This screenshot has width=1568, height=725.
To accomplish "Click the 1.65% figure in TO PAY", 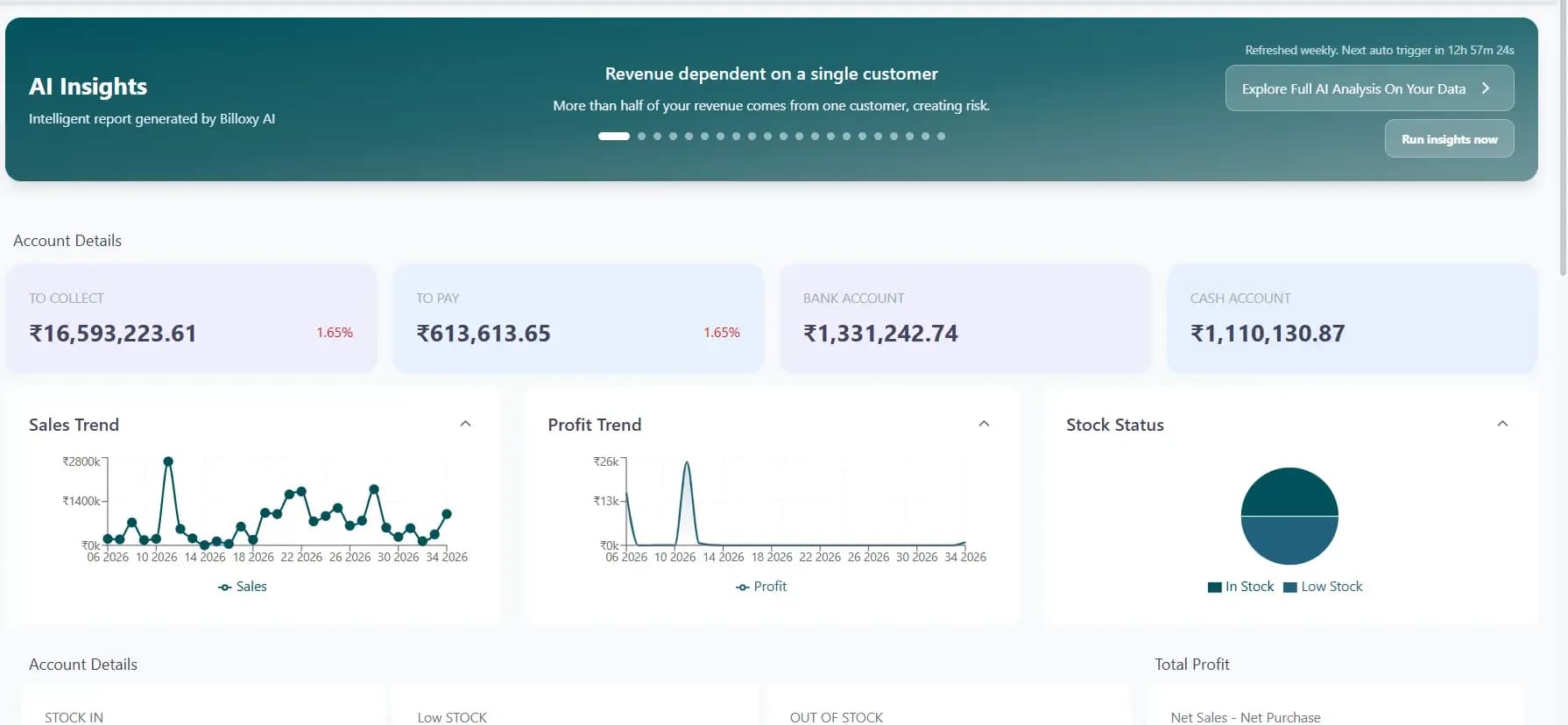I will (722, 333).
